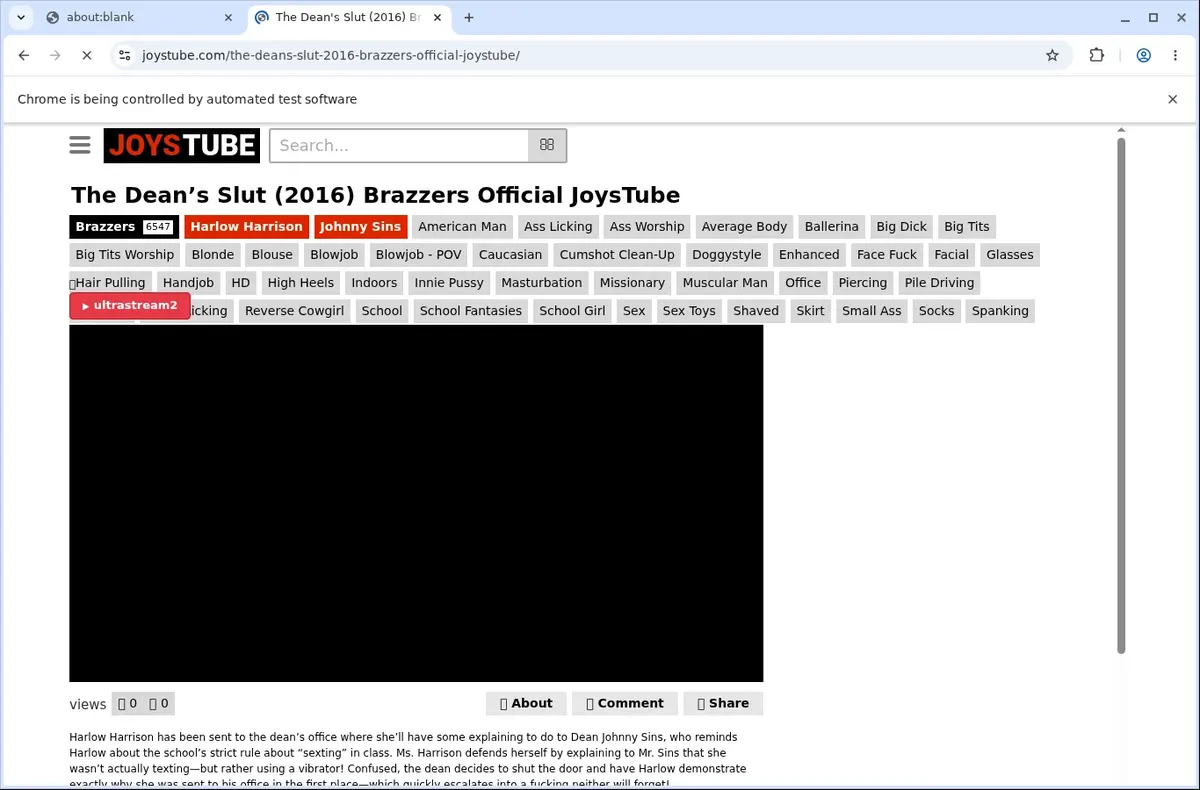View site information icon in address bar

124,55
